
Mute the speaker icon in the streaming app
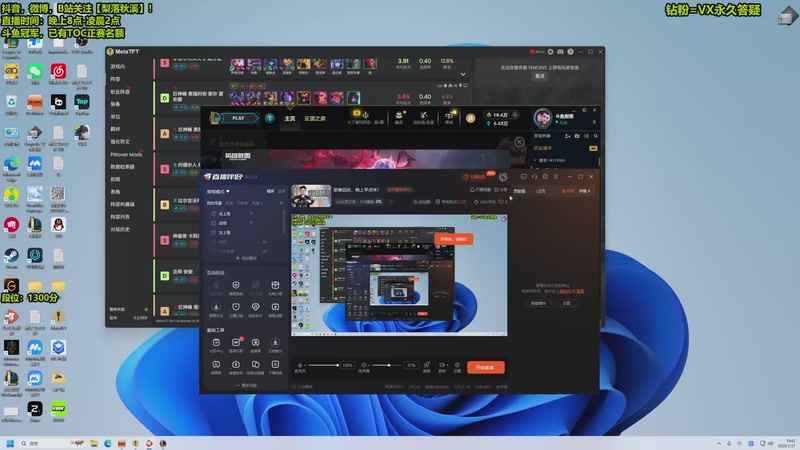[x=364, y=365]
